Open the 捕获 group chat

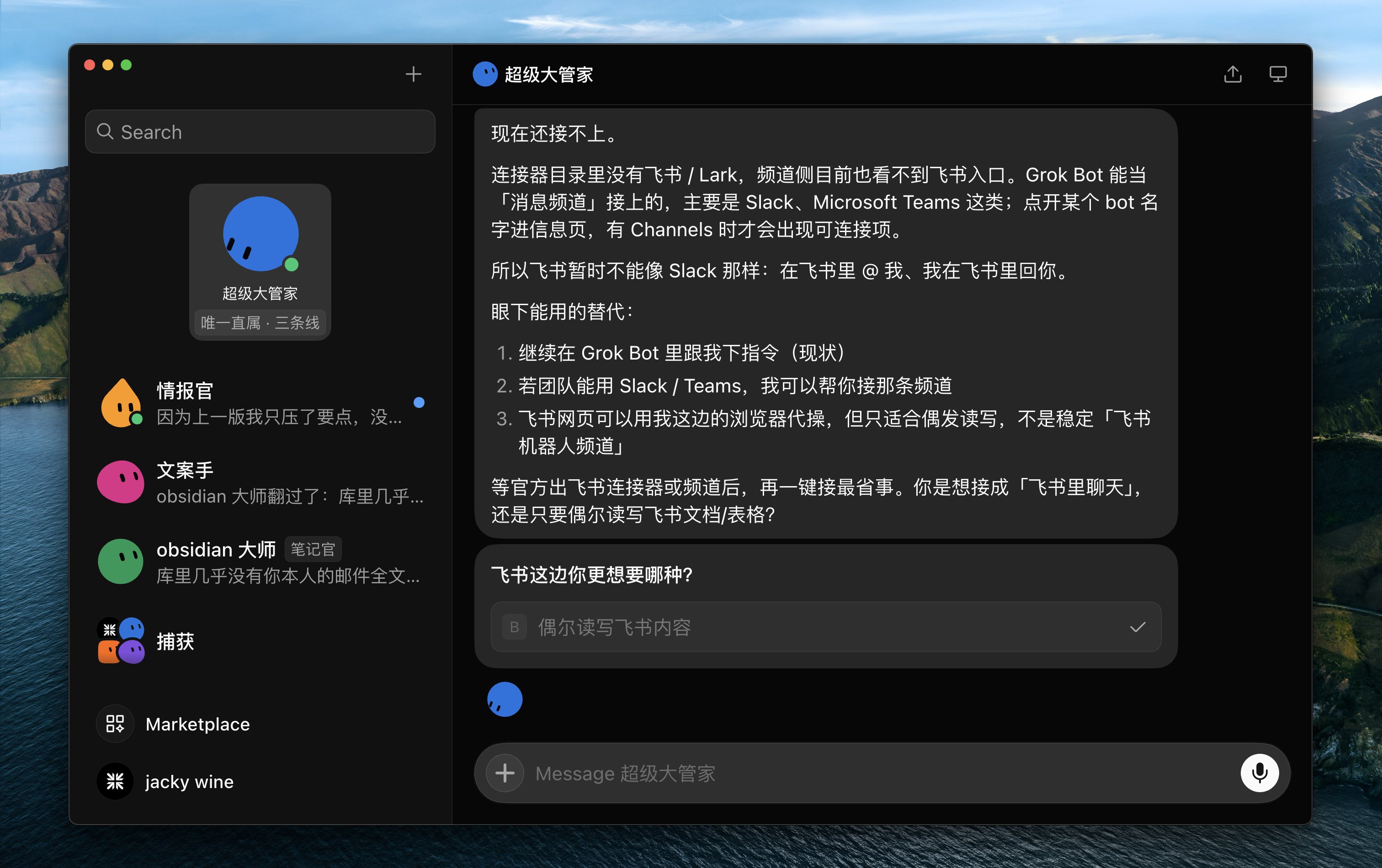pos(260,641)
